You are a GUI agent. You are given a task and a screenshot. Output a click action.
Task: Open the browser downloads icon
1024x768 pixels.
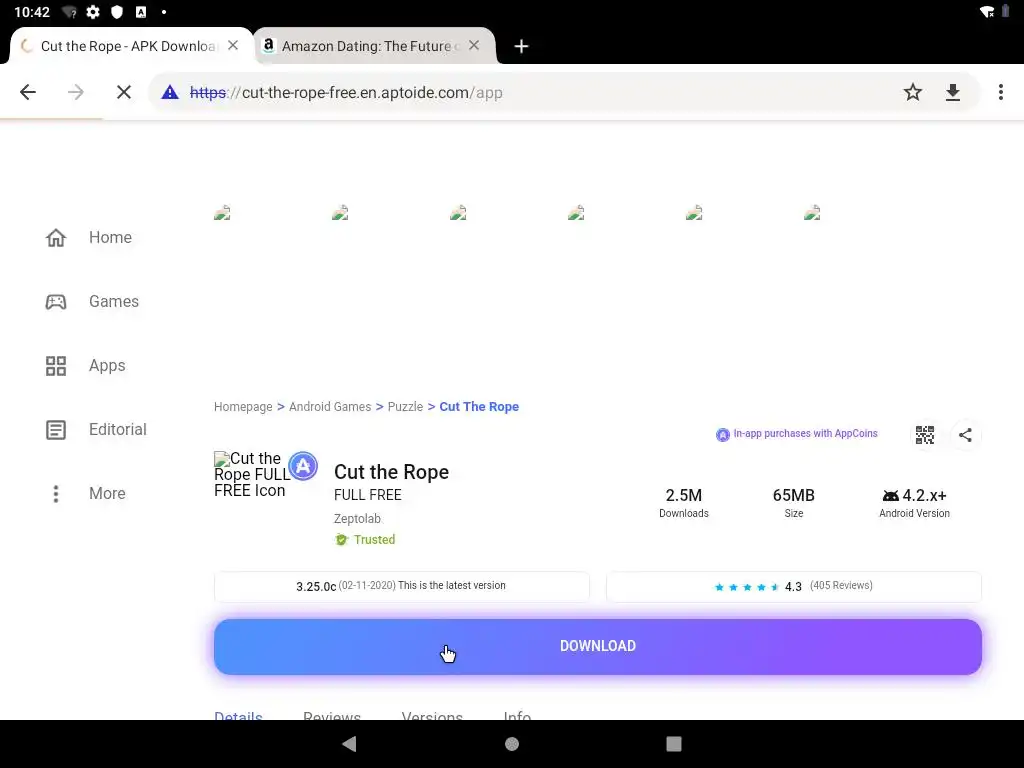[x=953, y=92]
